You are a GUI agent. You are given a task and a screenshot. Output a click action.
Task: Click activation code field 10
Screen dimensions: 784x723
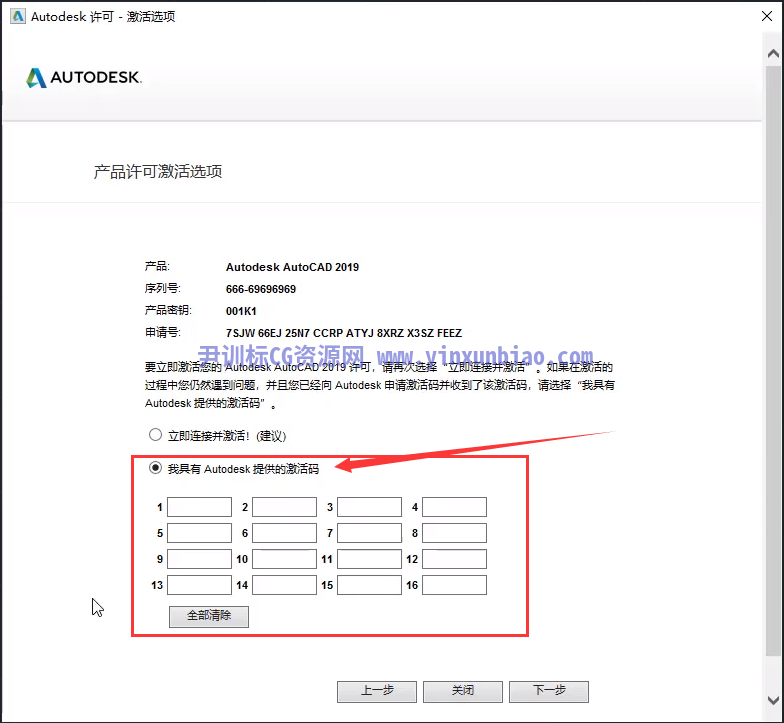pyautogui.click(x=284, y=559)
